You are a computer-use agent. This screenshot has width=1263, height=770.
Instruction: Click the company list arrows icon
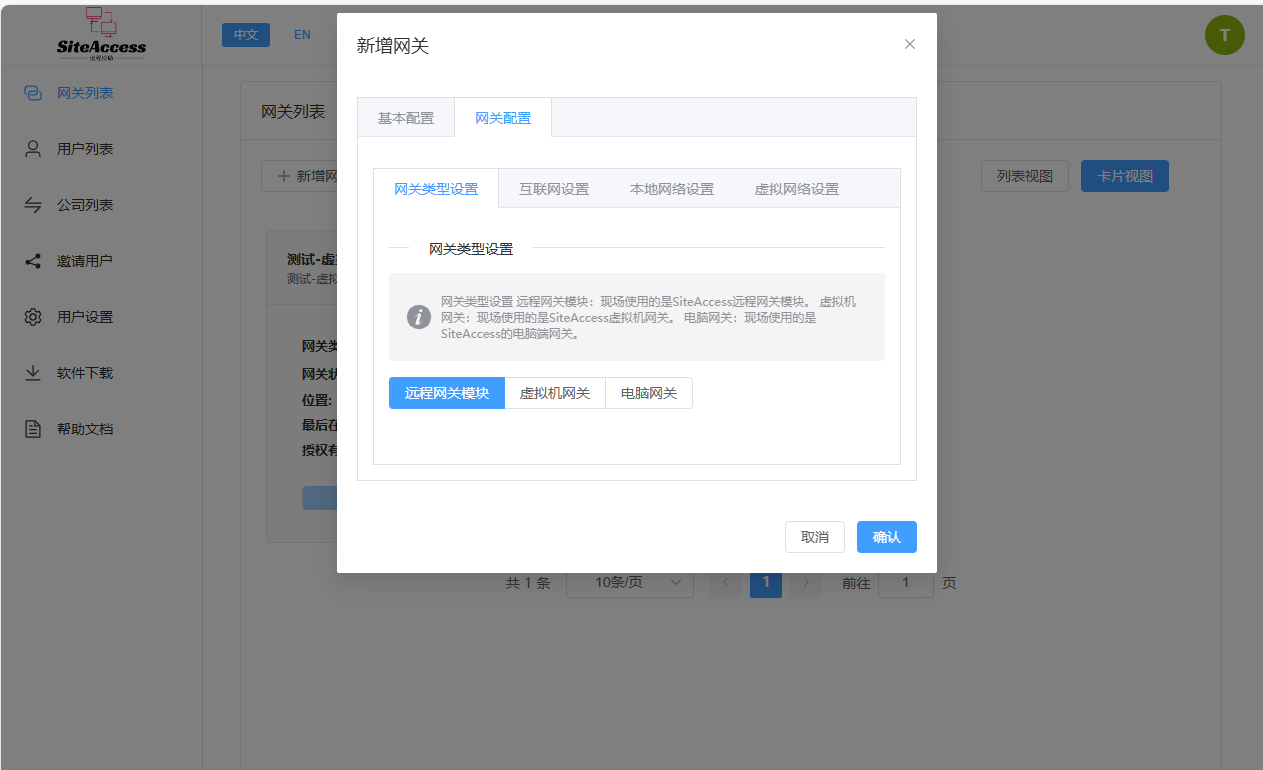click(33, 205)
